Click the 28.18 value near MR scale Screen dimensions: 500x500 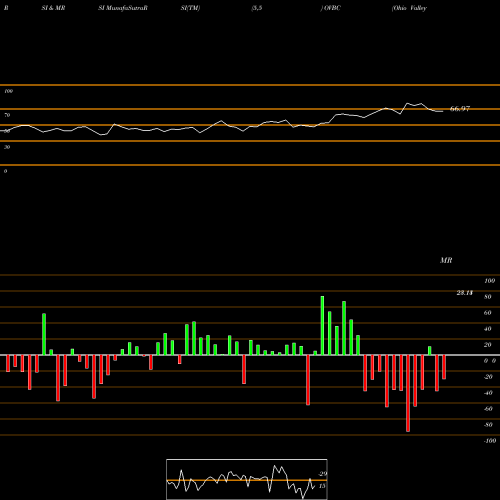point(465,293)
